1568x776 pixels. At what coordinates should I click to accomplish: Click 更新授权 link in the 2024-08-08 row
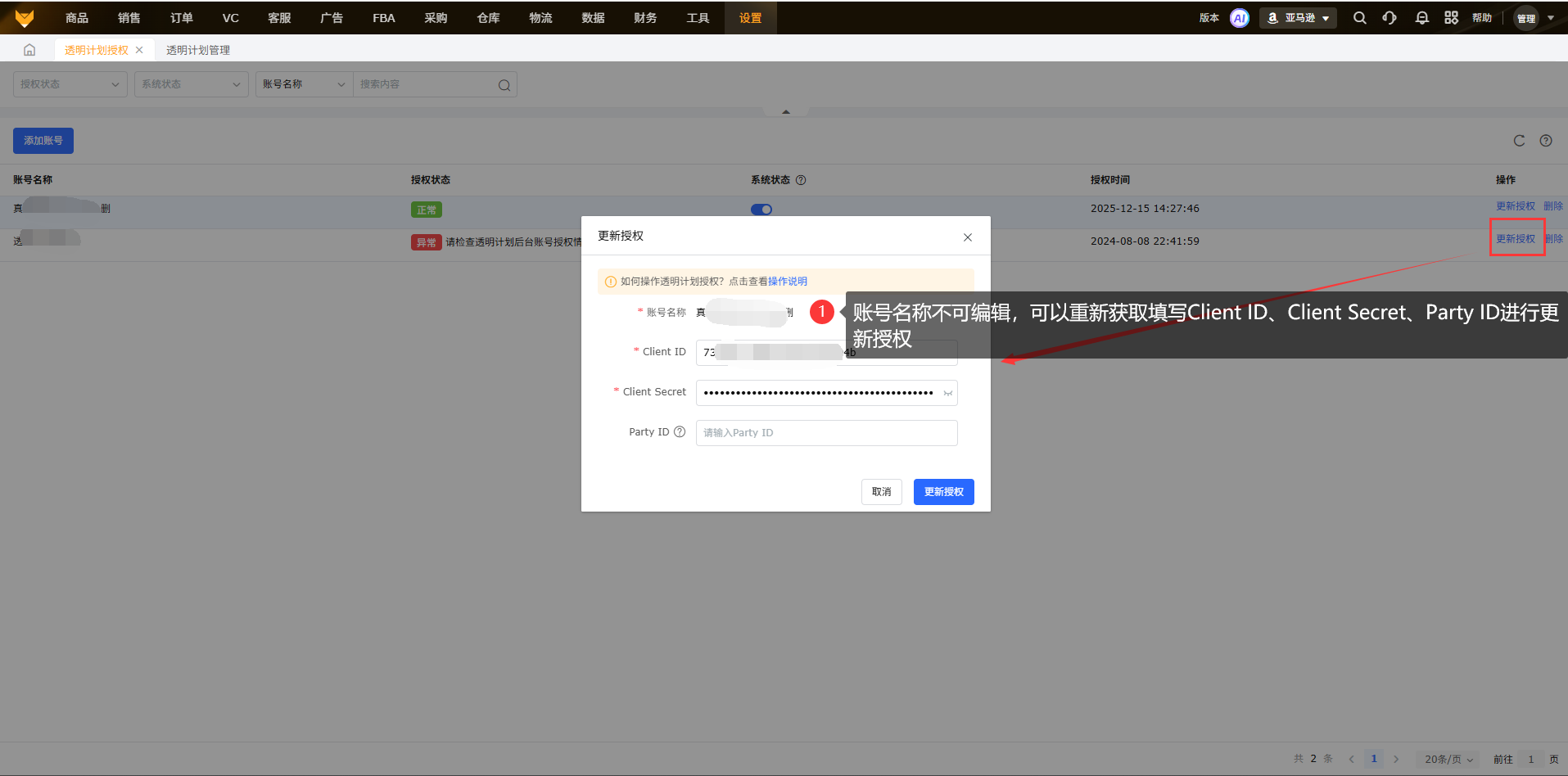click(x=1516, y=239)
